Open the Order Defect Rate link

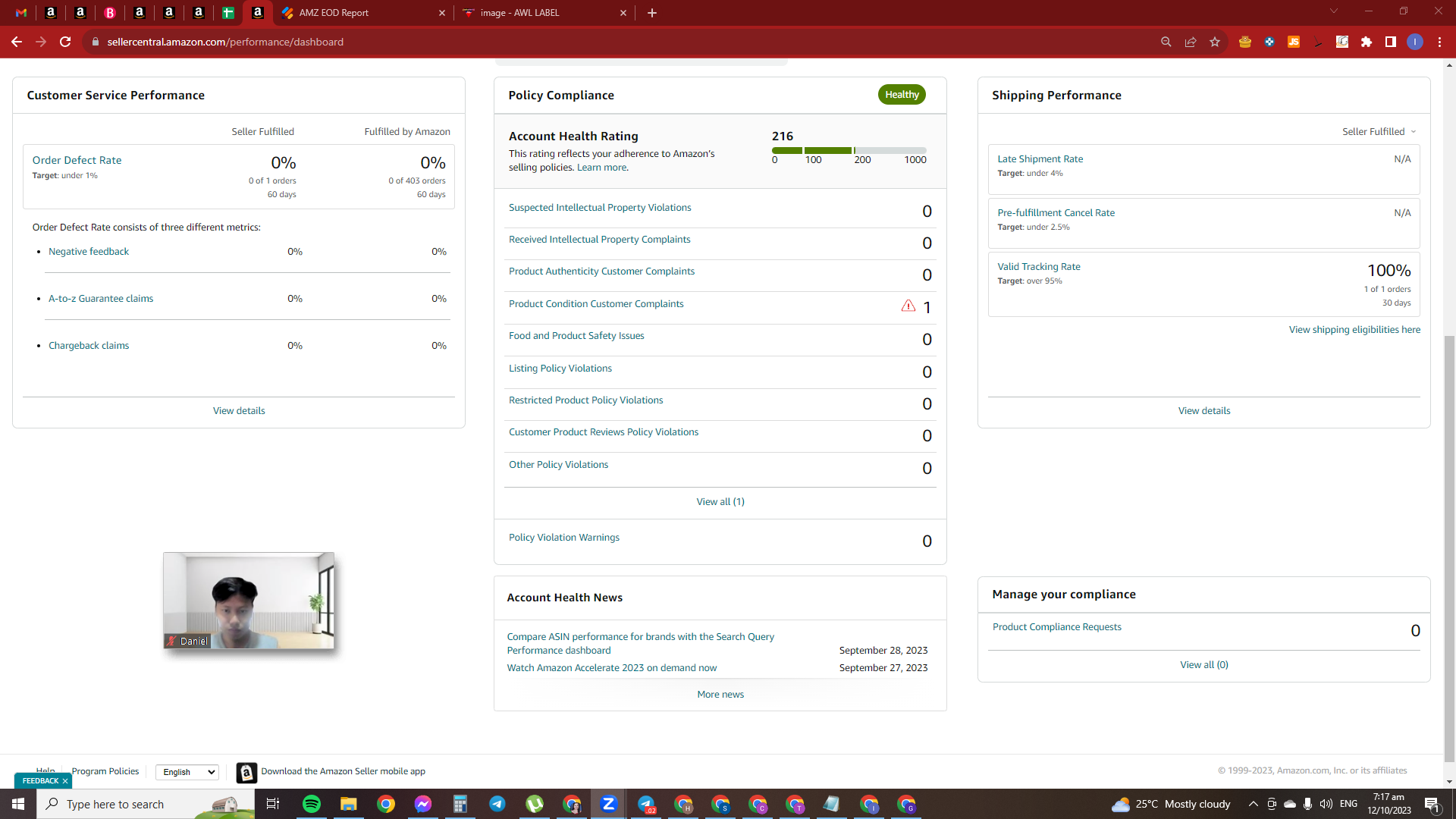(77, 161)
